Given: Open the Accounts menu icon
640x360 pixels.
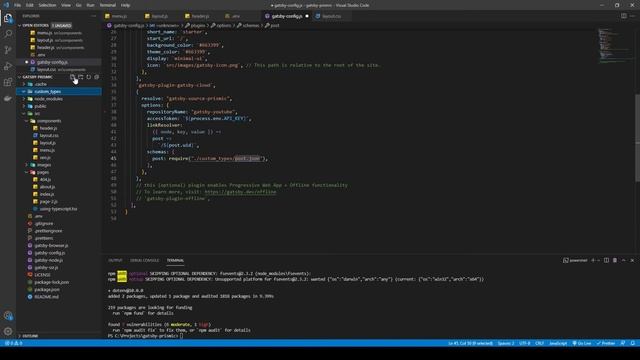Looking at the screenshot, I should click(8, 316).
